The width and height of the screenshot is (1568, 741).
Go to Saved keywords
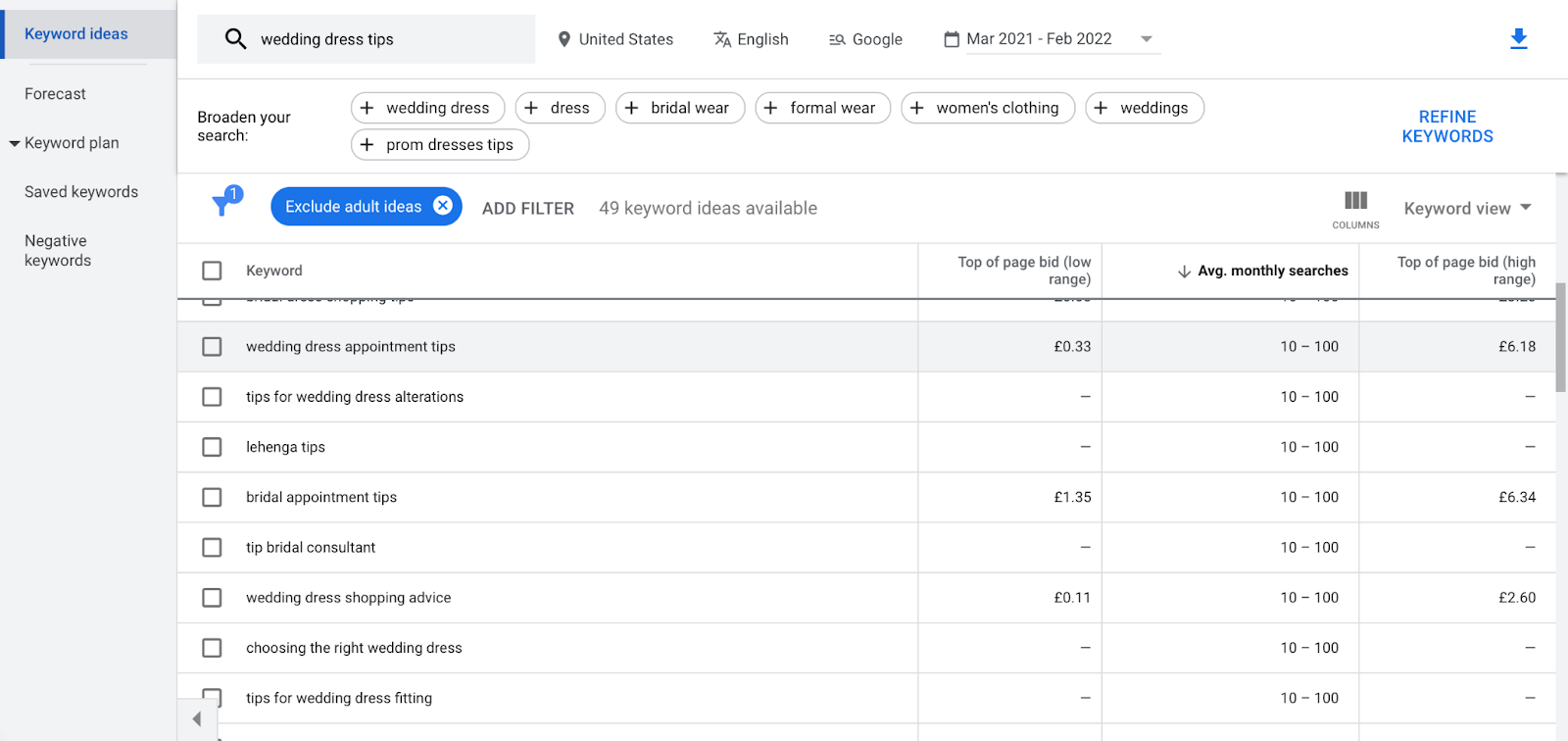[81, 192]
